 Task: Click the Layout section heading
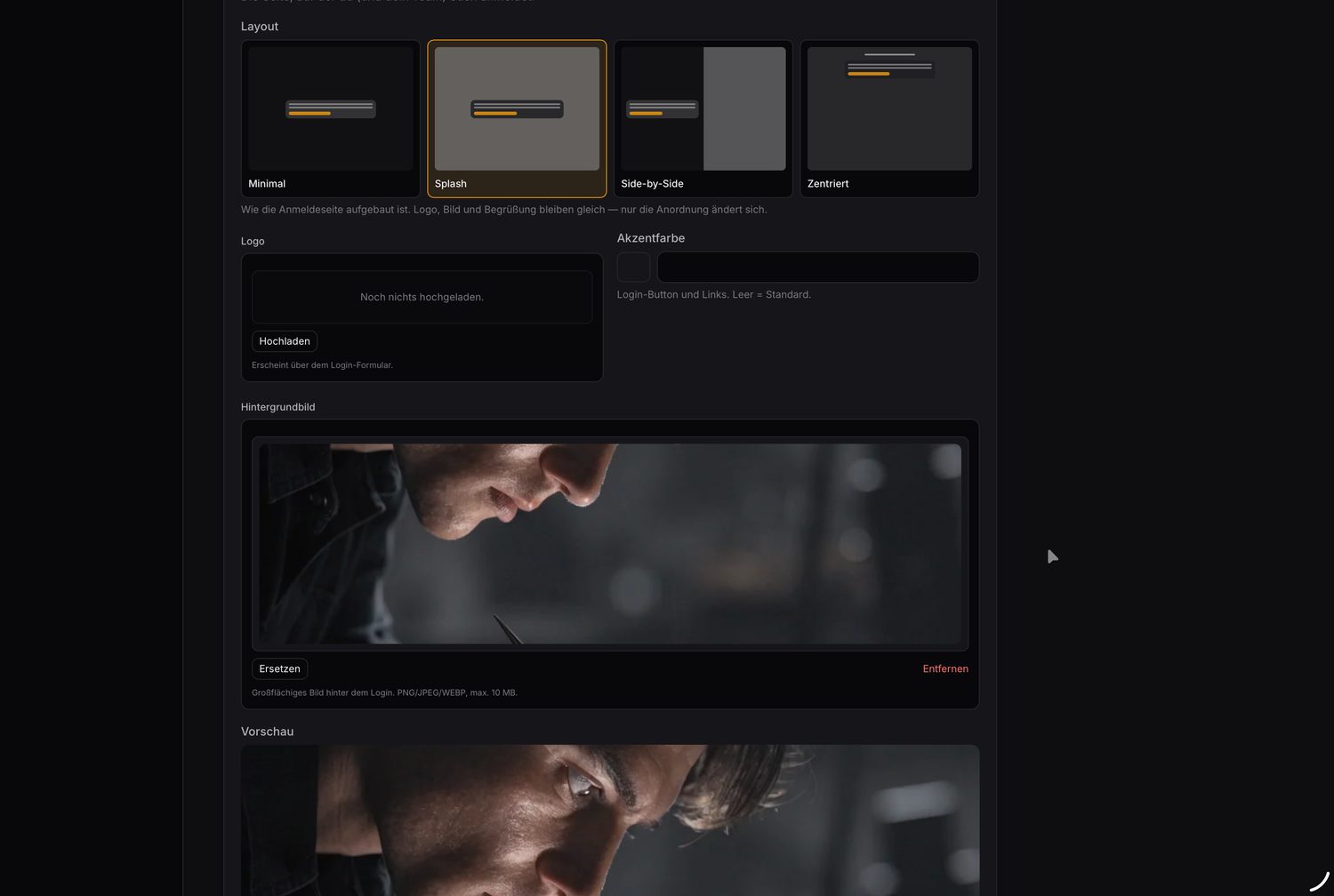260,27
